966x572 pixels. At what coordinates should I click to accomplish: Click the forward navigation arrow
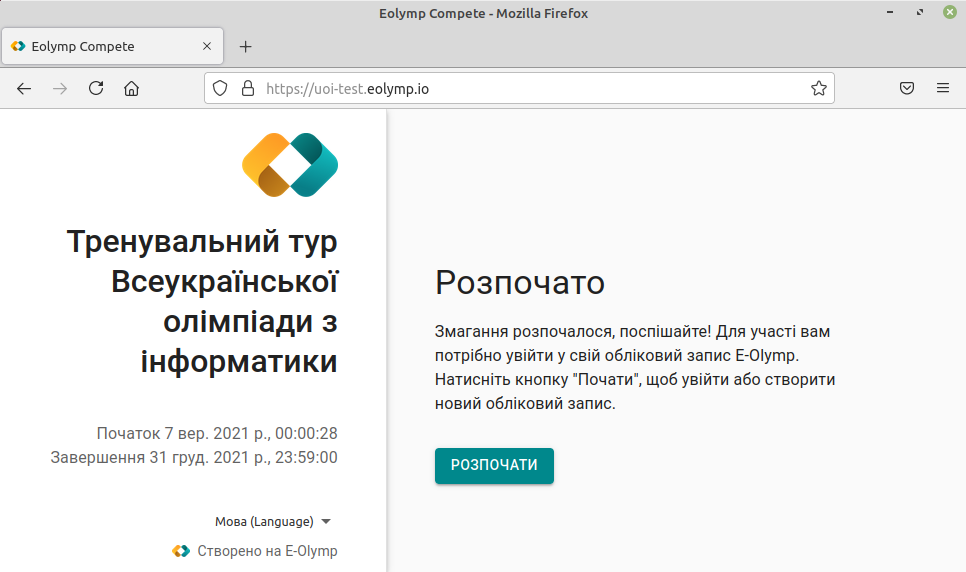coord(60,89)
